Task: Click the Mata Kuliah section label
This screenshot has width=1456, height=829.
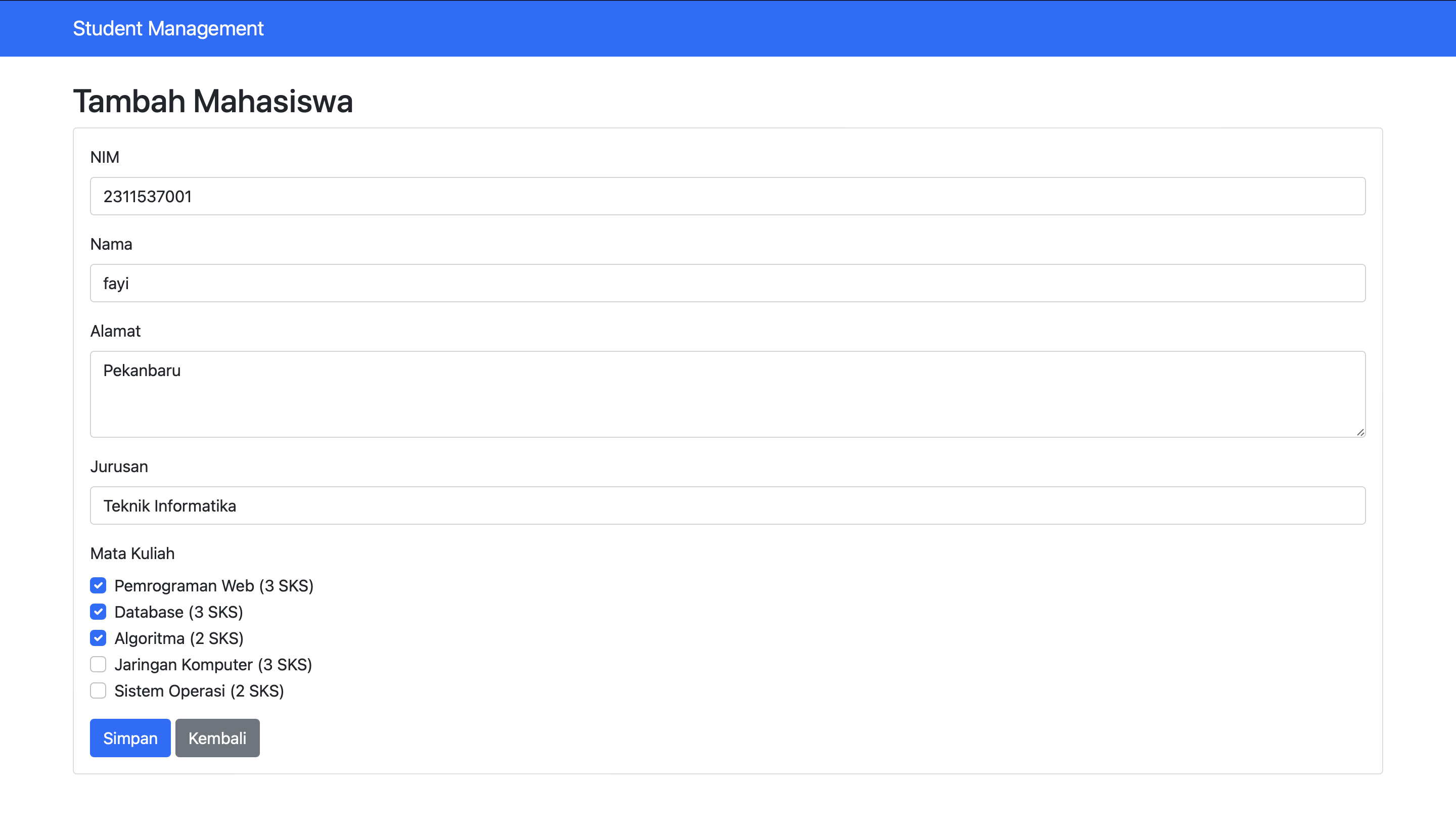Action: (132, 554)
